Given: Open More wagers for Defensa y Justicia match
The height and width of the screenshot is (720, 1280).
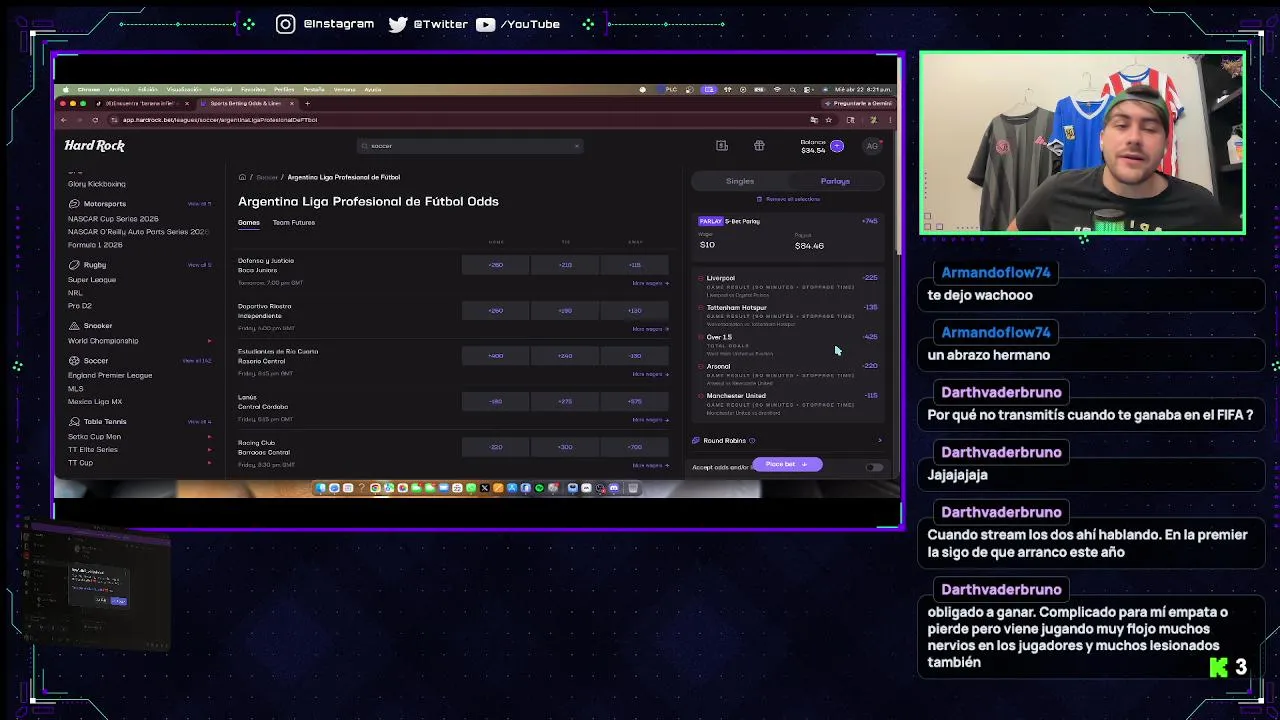Looking at the screenshot, I should point(650,284).
